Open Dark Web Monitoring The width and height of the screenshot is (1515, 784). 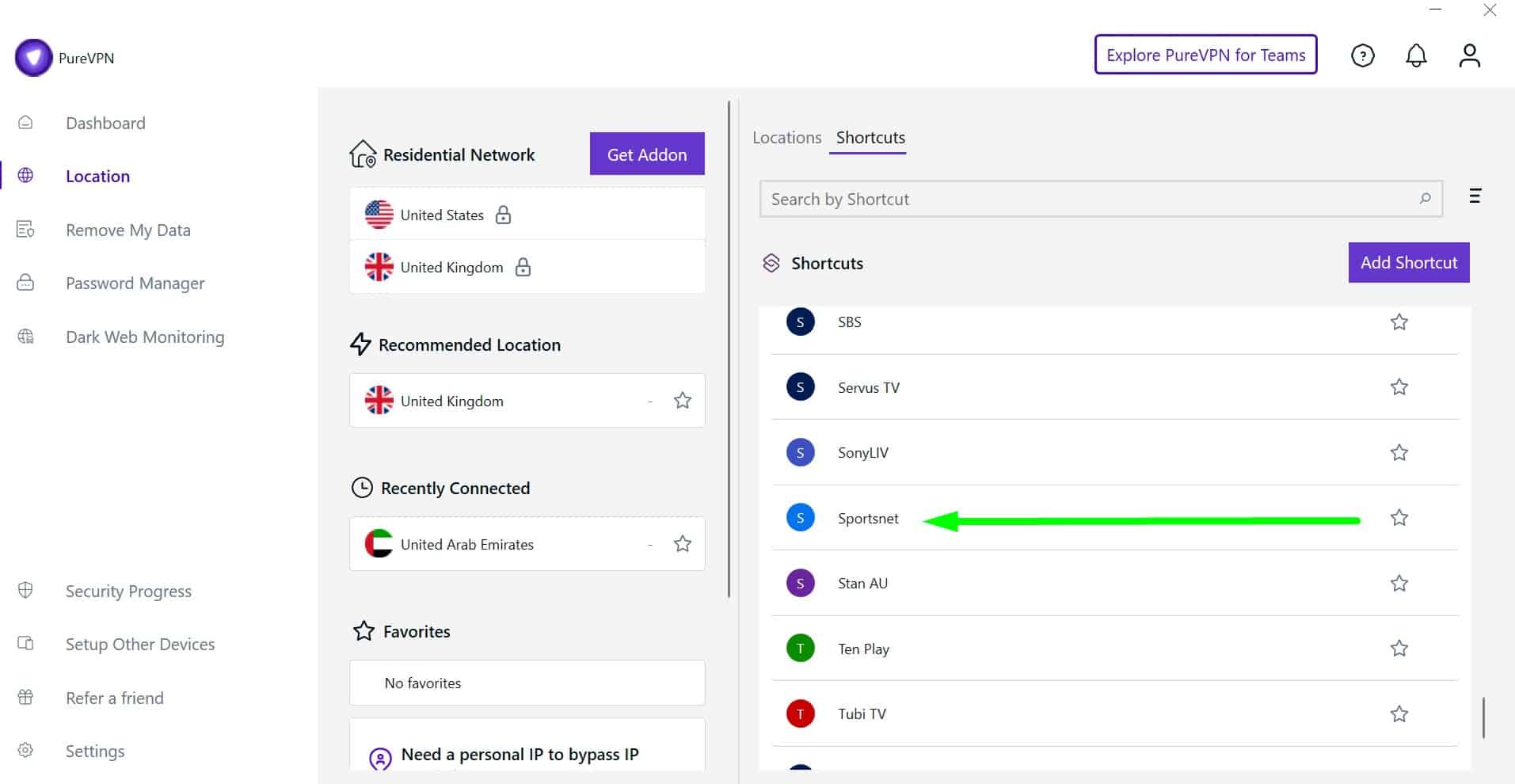[145, 337]
